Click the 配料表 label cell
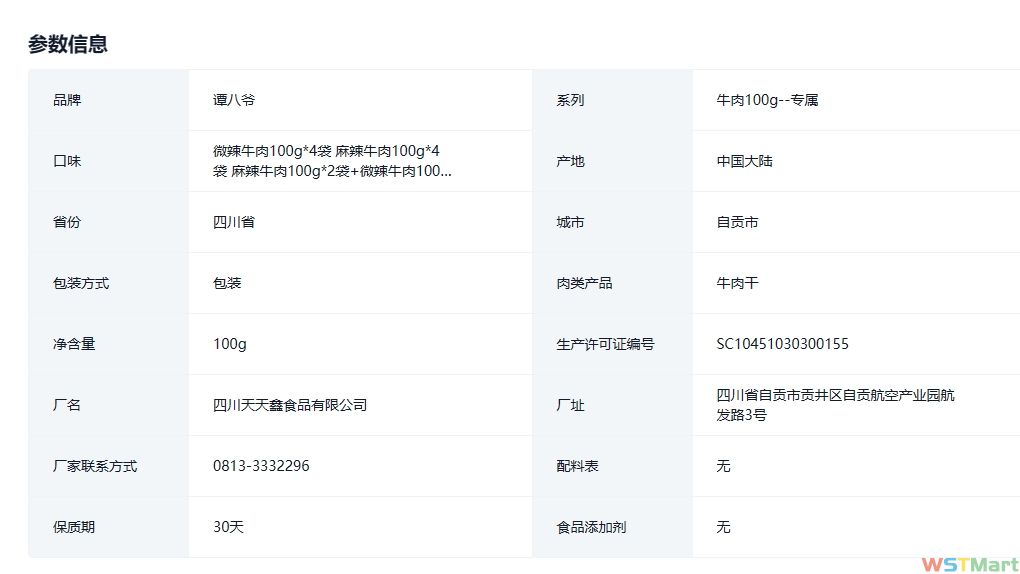 pos(577,466)
